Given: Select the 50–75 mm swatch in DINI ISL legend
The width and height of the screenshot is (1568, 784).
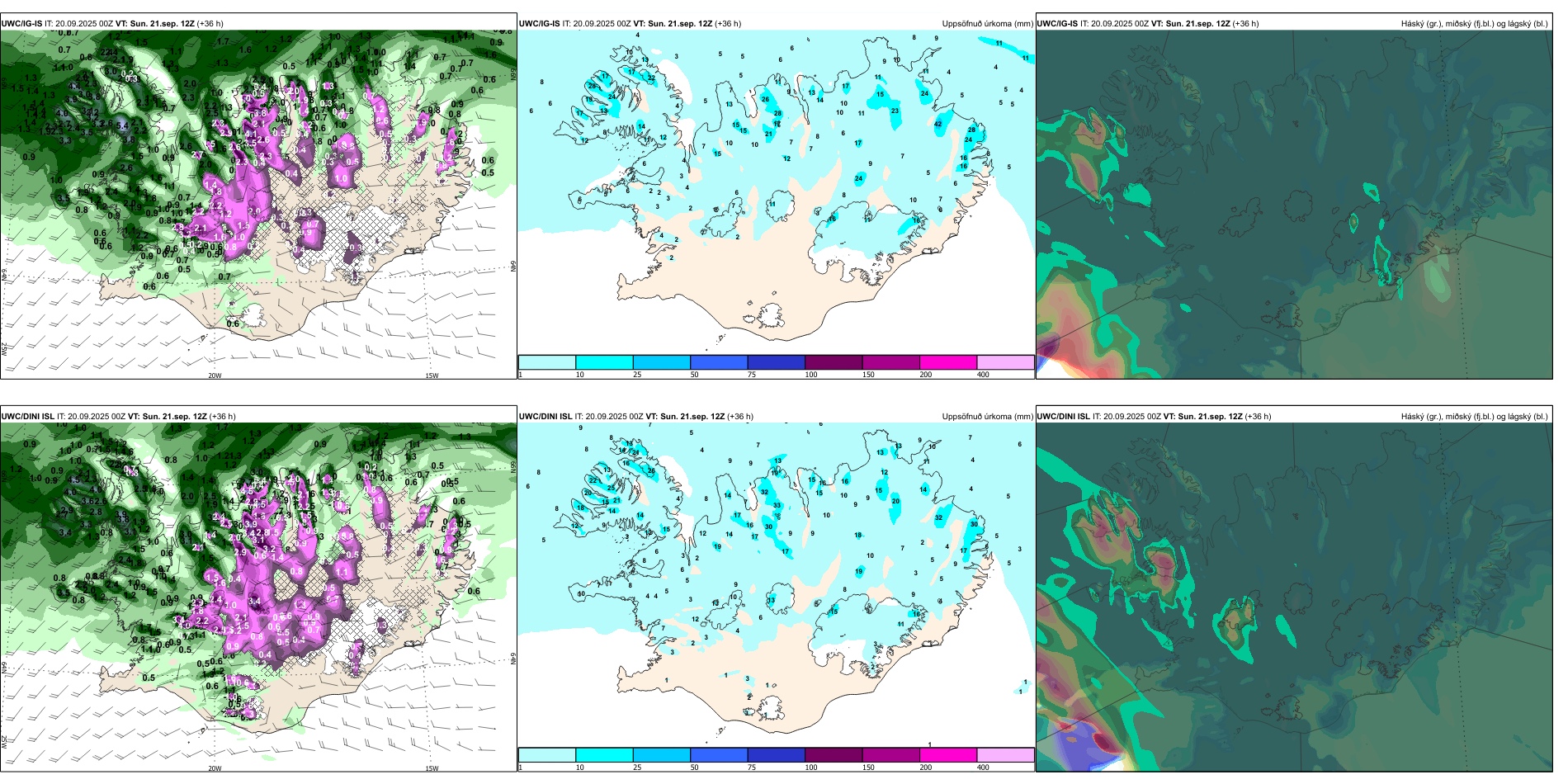Looking at the screenshot, I should [x=719, y=755].
